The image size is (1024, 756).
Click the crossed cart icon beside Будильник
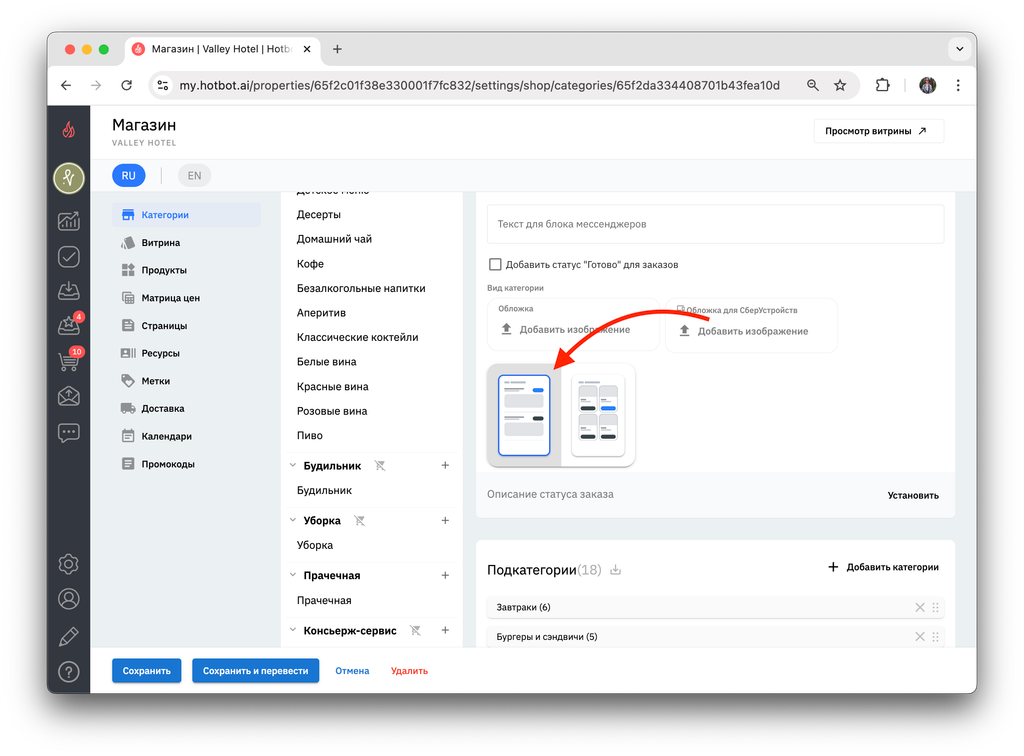pyautogui.click(x=379, y=465)
